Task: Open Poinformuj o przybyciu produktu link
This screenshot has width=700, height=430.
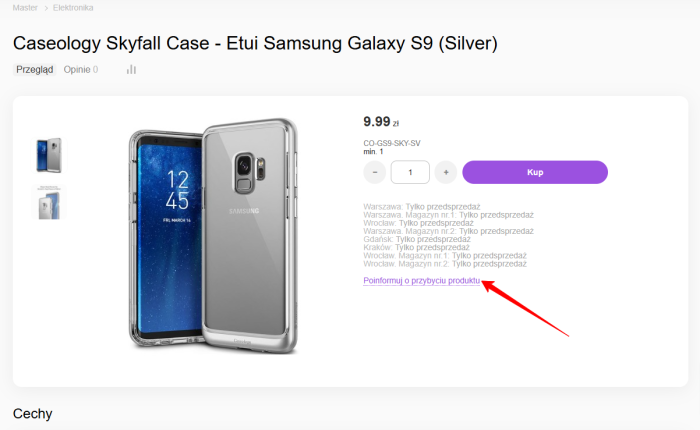Action: point(421,281)
